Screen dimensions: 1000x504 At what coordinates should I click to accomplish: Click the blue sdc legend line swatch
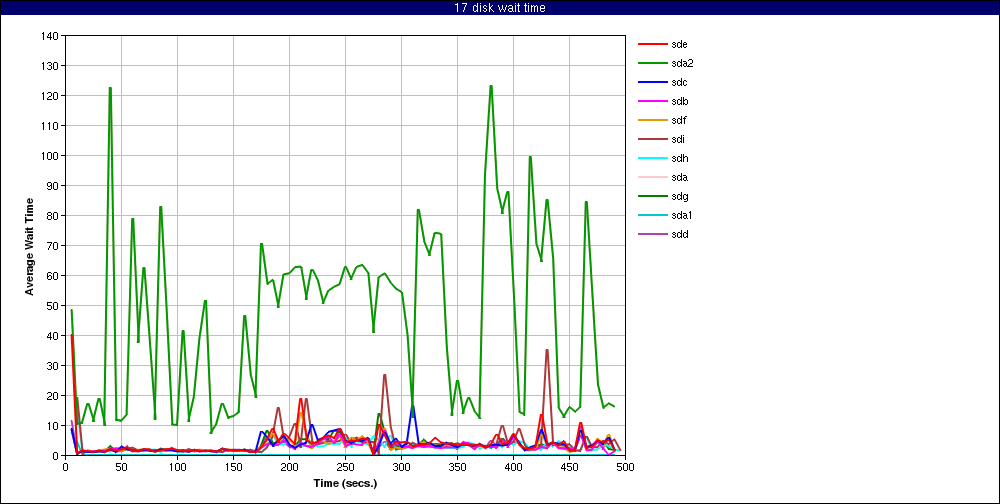click(651, 82)
